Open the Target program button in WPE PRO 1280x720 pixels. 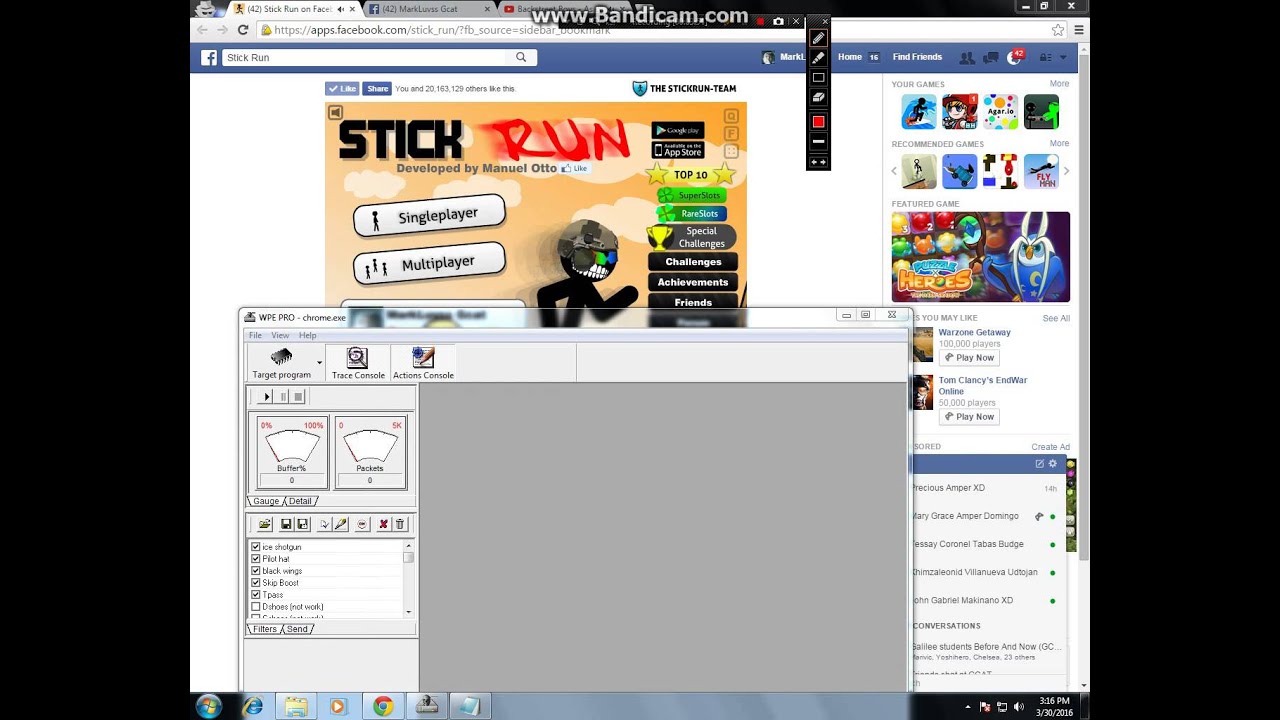[282, 364]
